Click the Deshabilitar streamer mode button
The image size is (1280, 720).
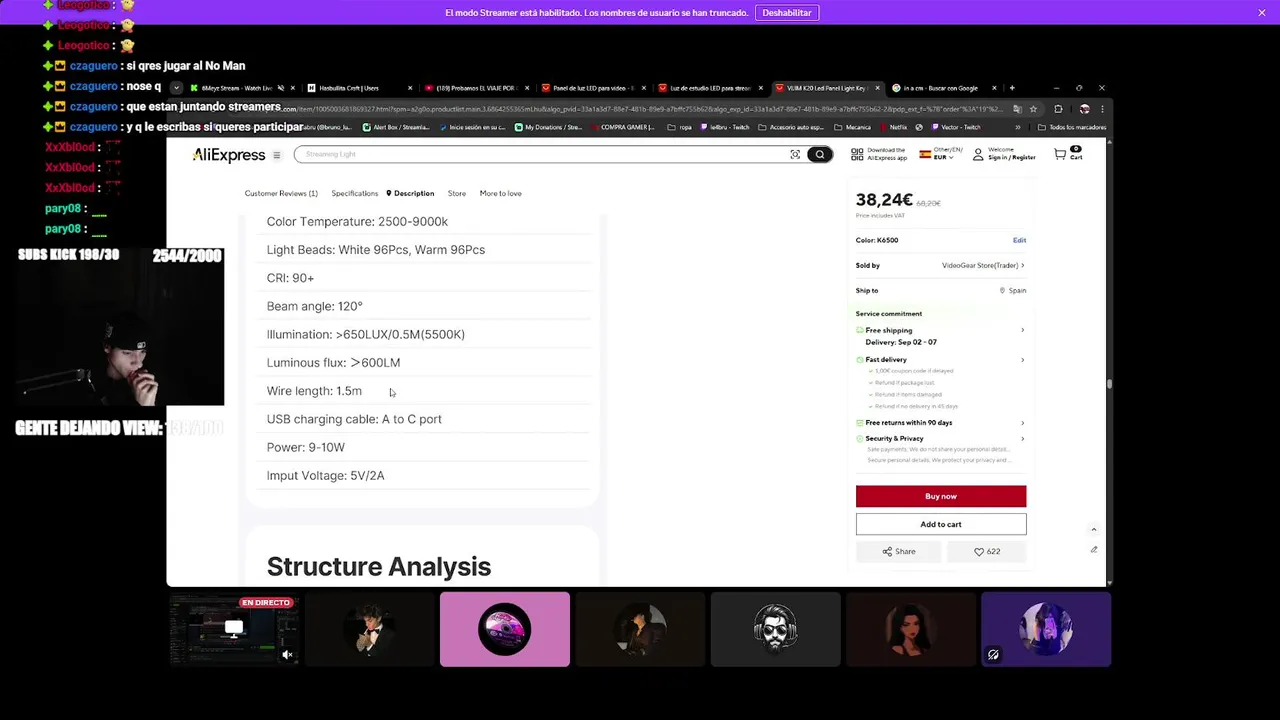coord(787,13)
